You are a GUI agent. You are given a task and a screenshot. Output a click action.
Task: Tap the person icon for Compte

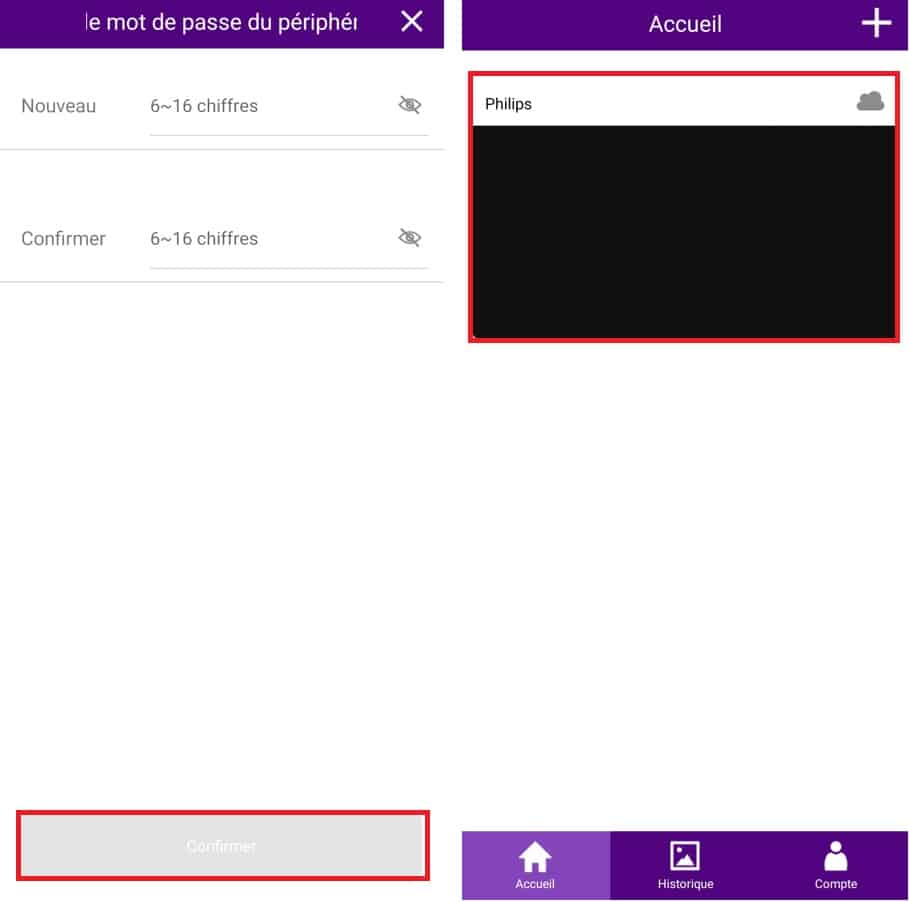(x=835, y=856)
